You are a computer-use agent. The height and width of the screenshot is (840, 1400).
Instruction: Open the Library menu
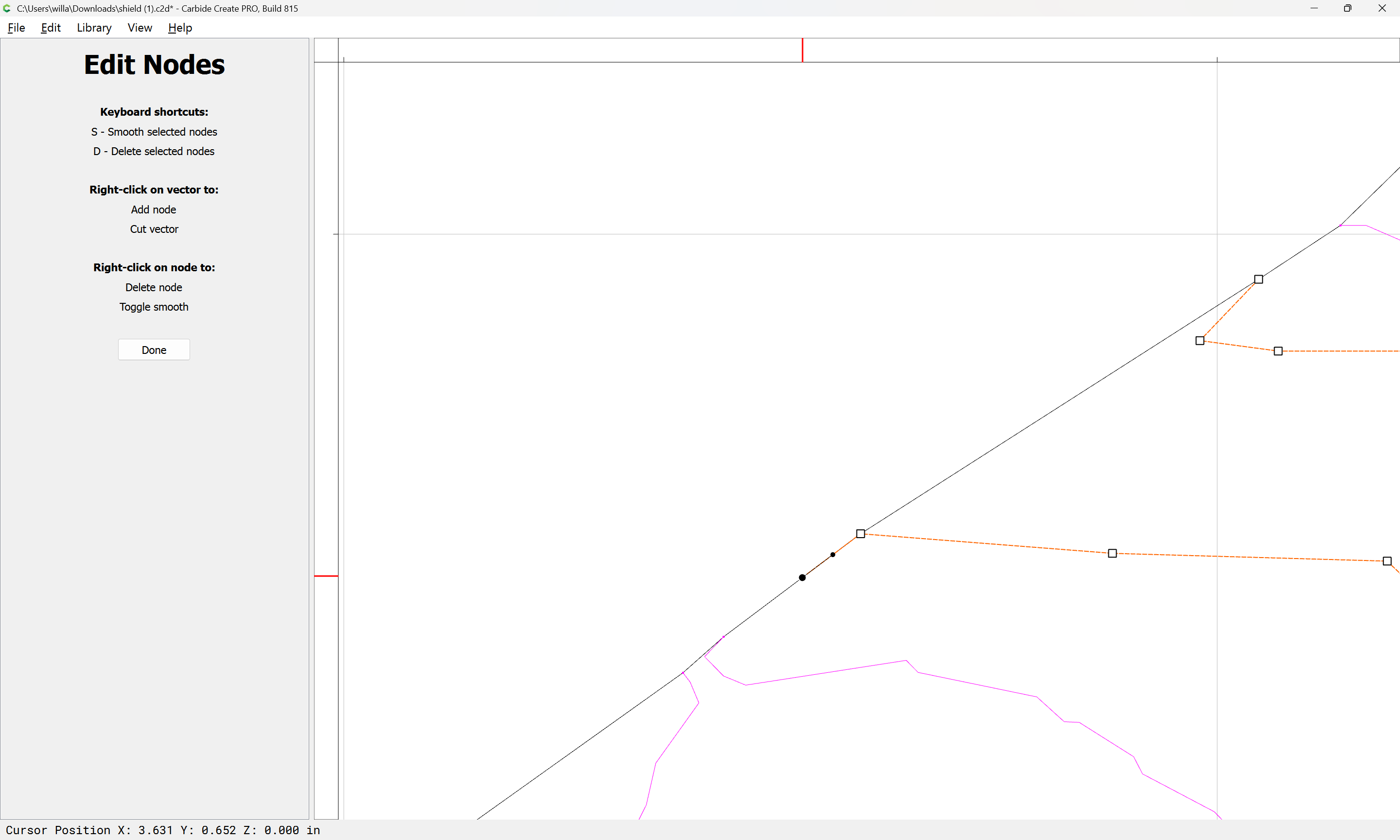(x=94, y=28)
